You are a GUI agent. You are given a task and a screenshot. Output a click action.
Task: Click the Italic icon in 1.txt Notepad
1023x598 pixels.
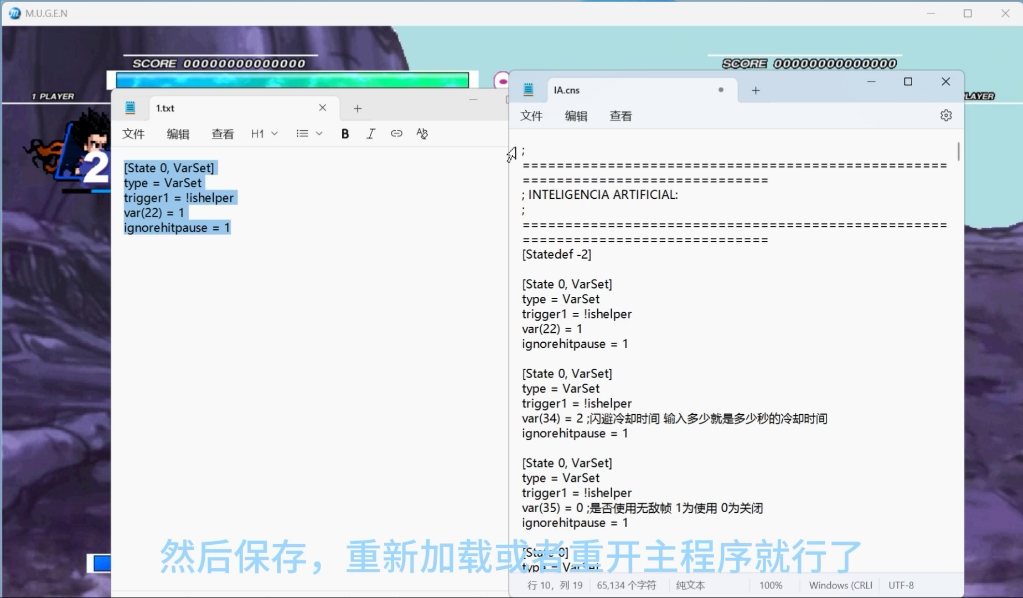click(371, 134)
